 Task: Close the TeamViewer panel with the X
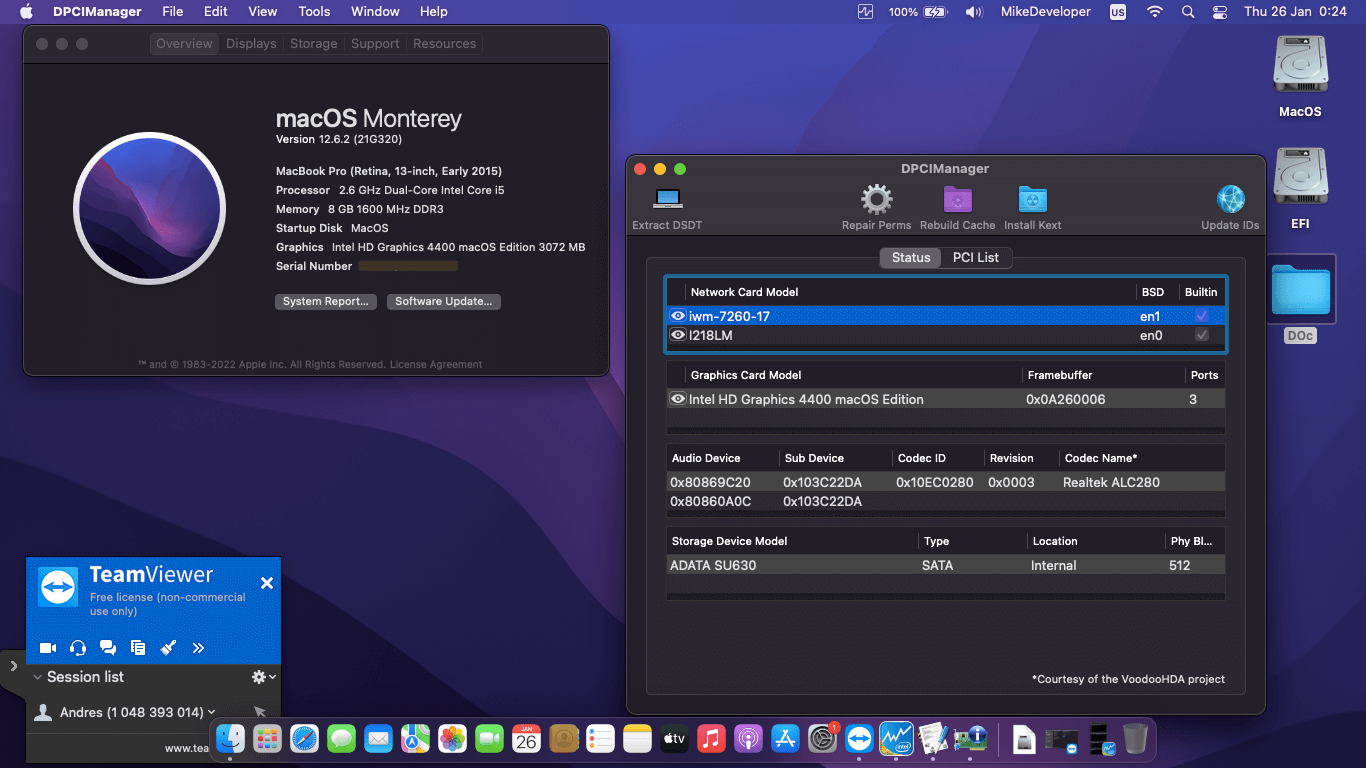click(267, 583)
